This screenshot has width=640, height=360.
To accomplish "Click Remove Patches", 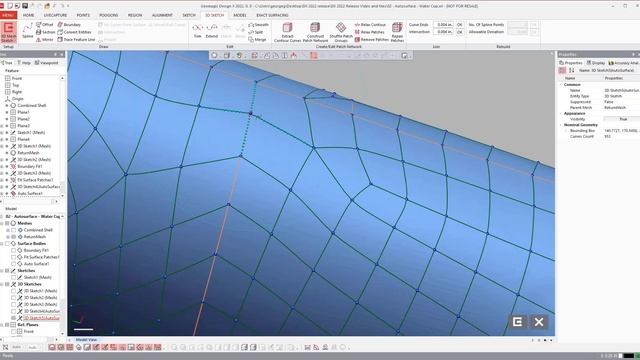I will [371, 40].
